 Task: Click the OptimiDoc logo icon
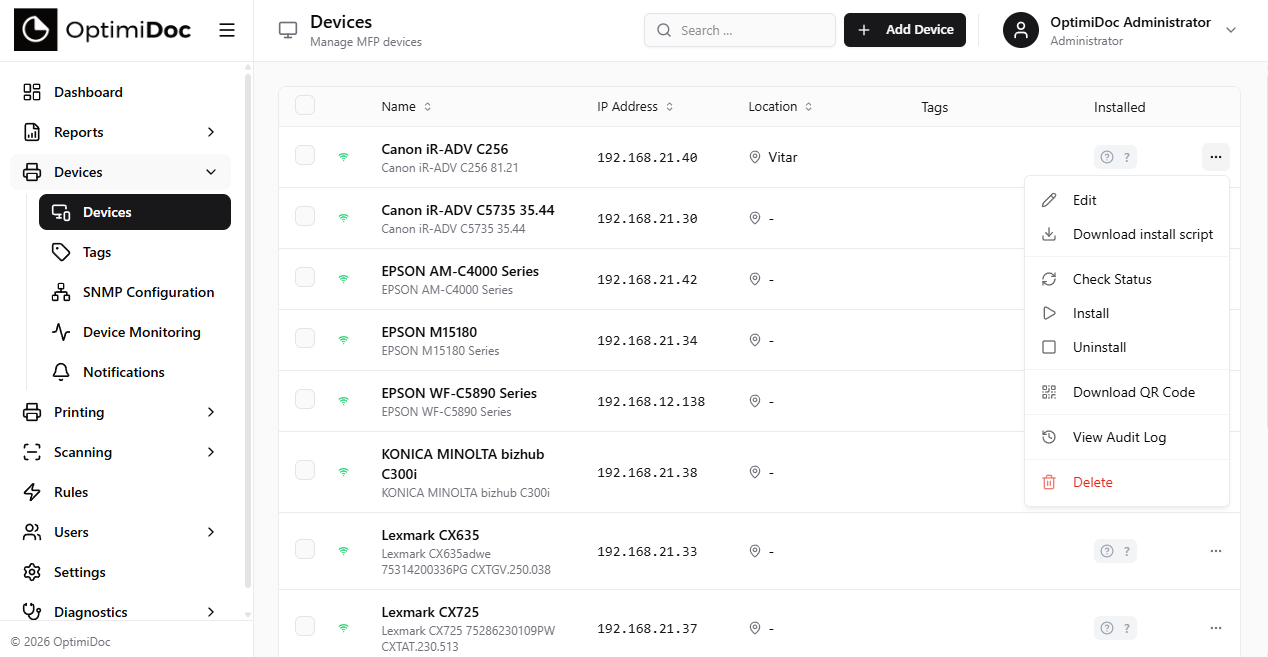pos(36,30)
